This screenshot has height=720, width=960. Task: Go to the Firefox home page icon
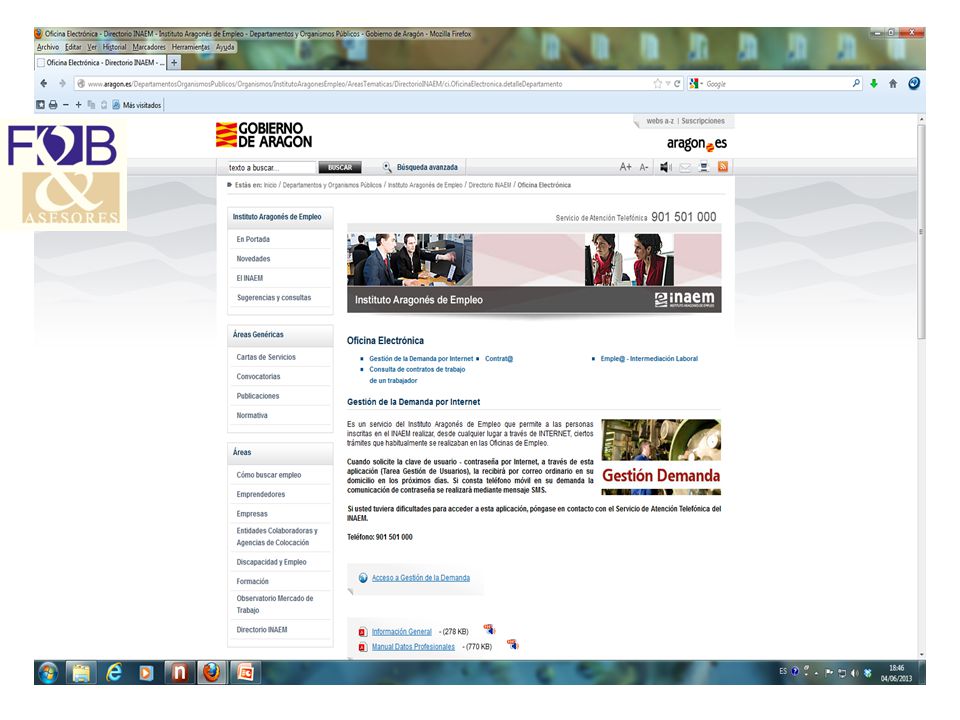[x=893, y=84]
